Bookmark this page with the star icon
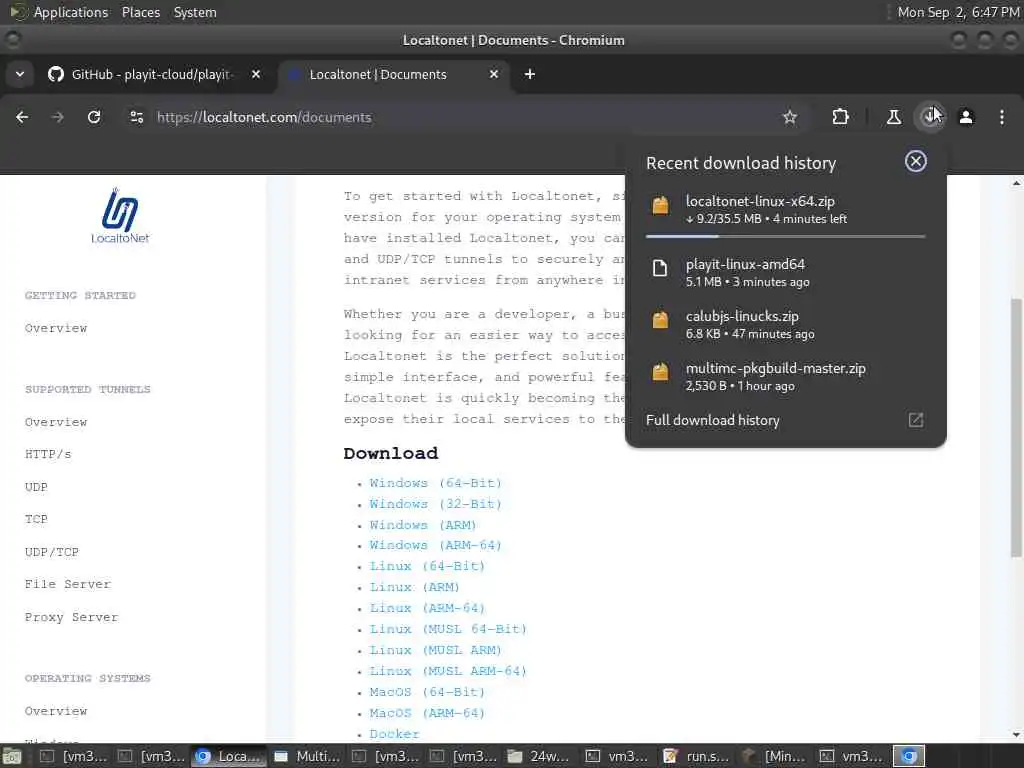This screenshot has height=768, width=1024. 790,117
